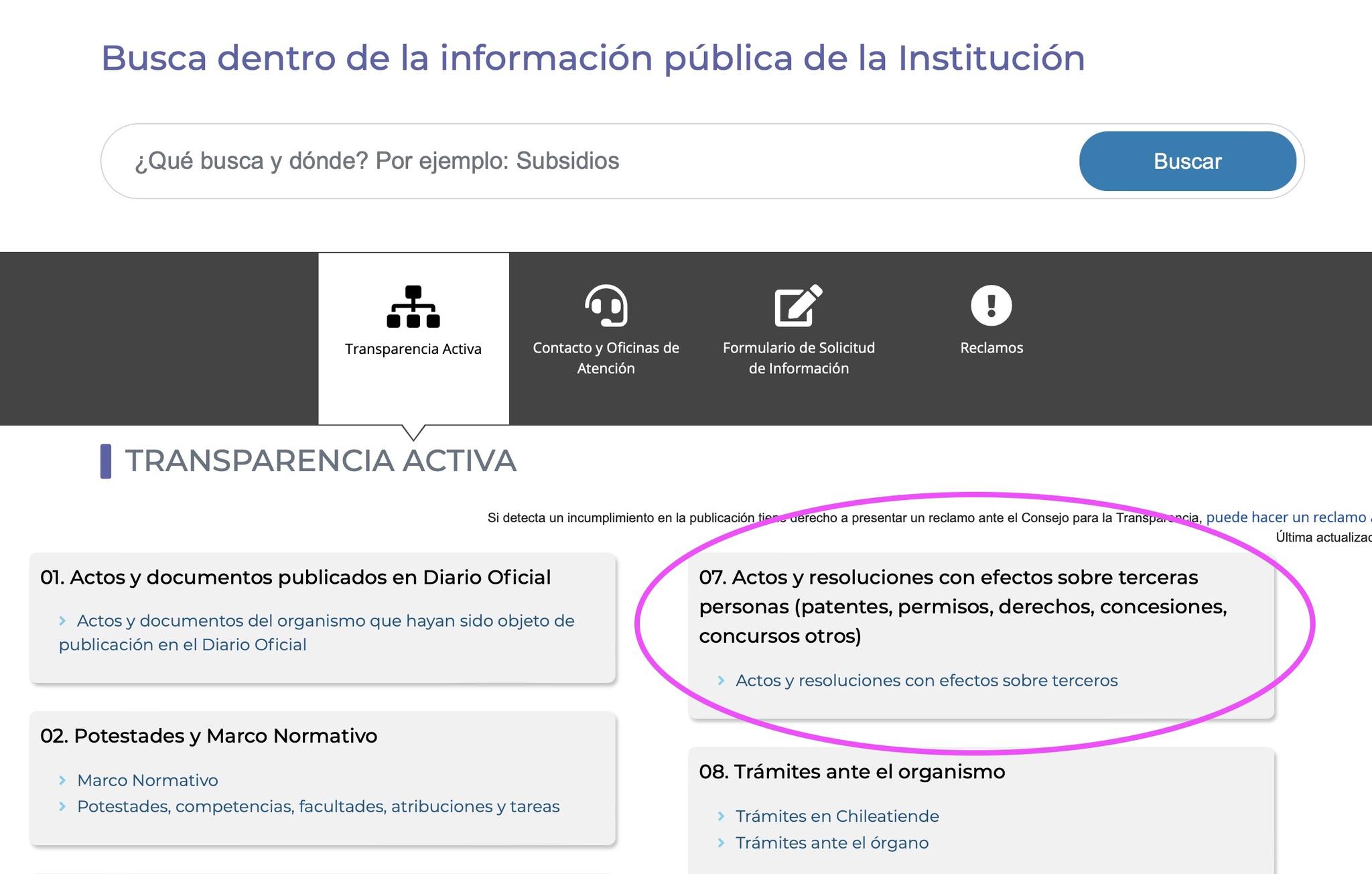Click chevron beside Trámites ante el órgano
The image size is (1372, 874).
point(721,843)
